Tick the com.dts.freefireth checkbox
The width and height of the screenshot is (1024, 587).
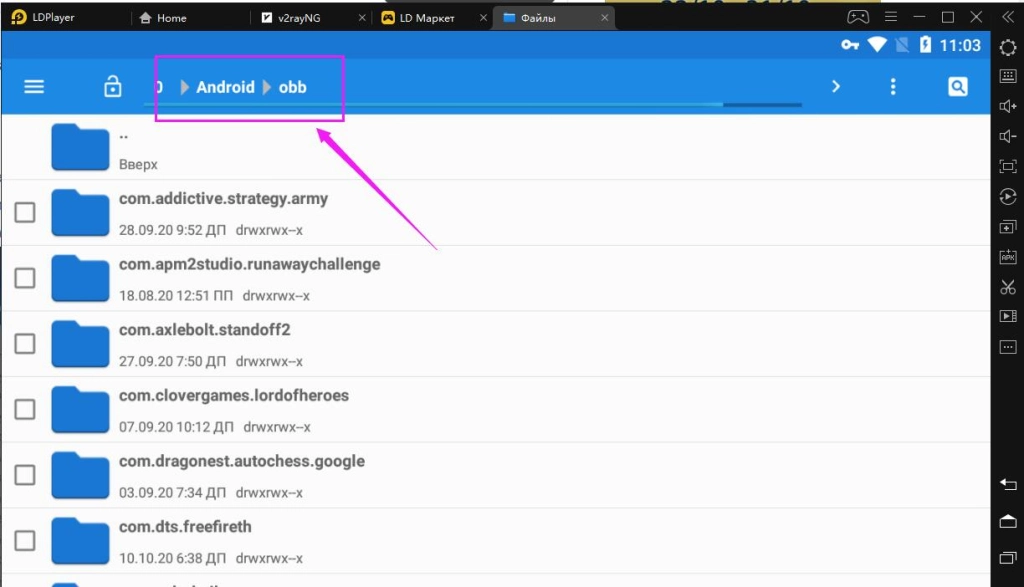(x=25, y=541)
